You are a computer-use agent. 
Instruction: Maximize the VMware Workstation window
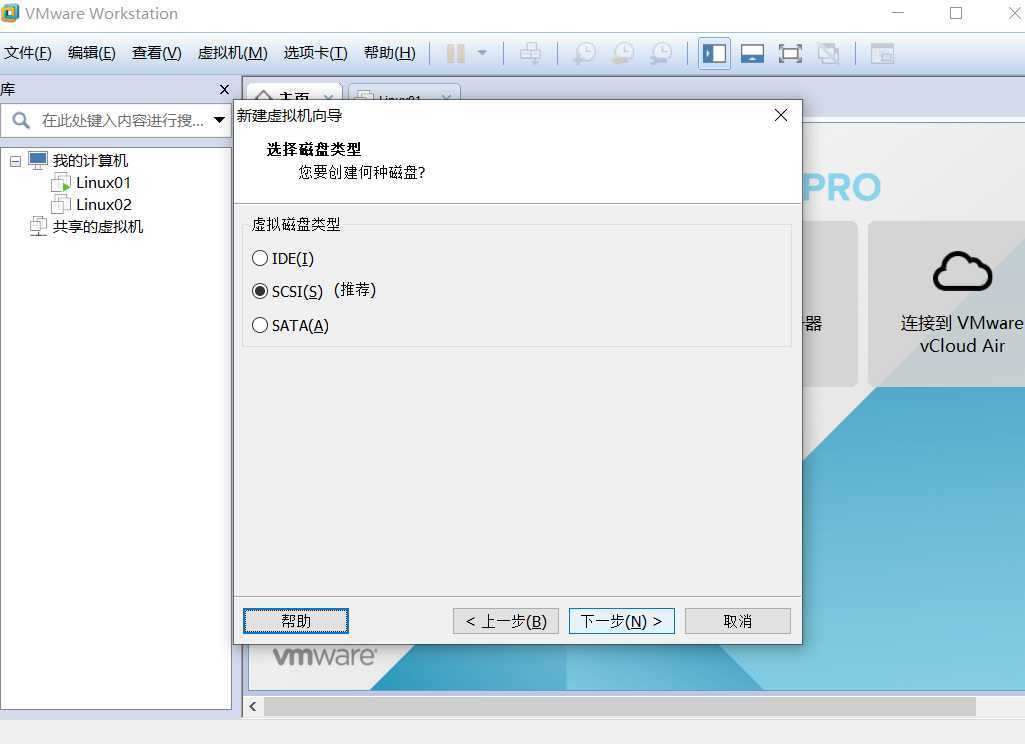click(956, 13)
